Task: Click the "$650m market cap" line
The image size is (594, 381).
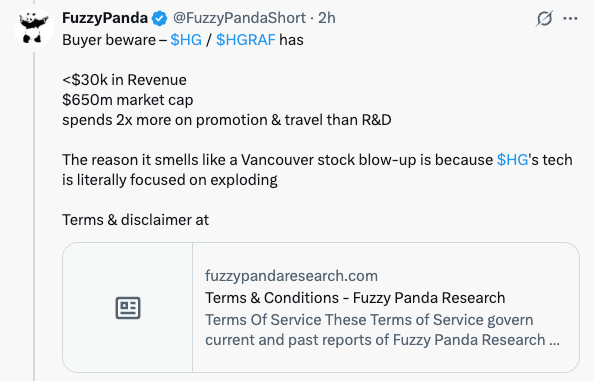Action: pos(128,100)
